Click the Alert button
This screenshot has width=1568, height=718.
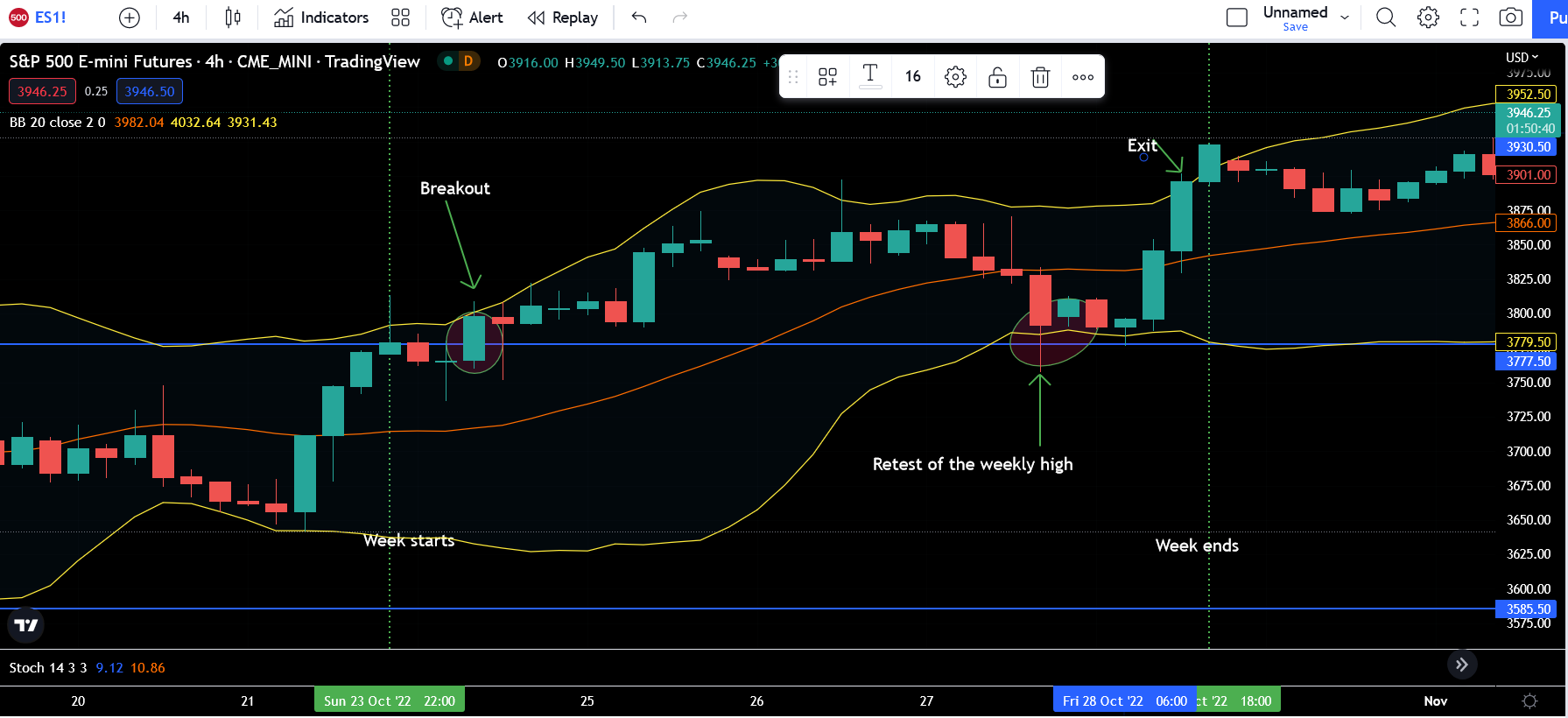pos(473,18)
